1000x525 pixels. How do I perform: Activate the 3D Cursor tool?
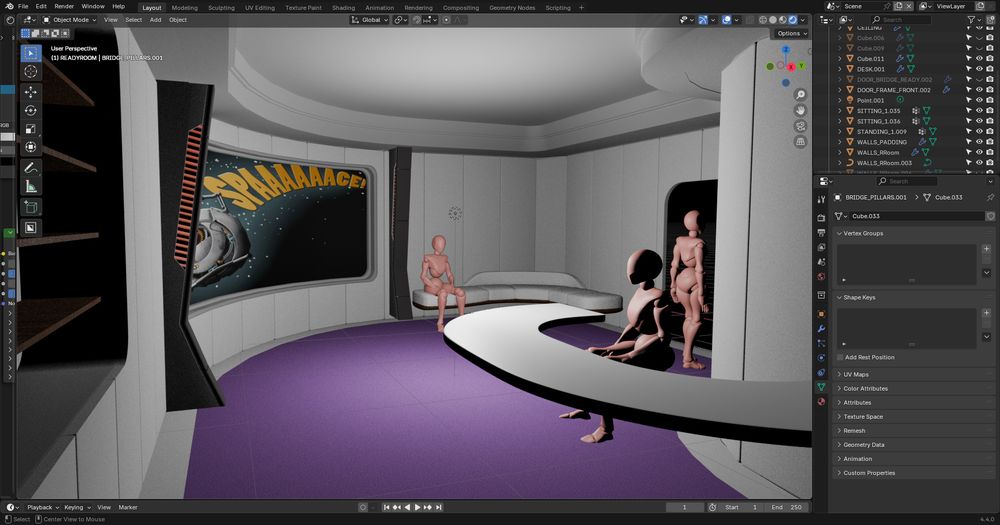[31, 71]
